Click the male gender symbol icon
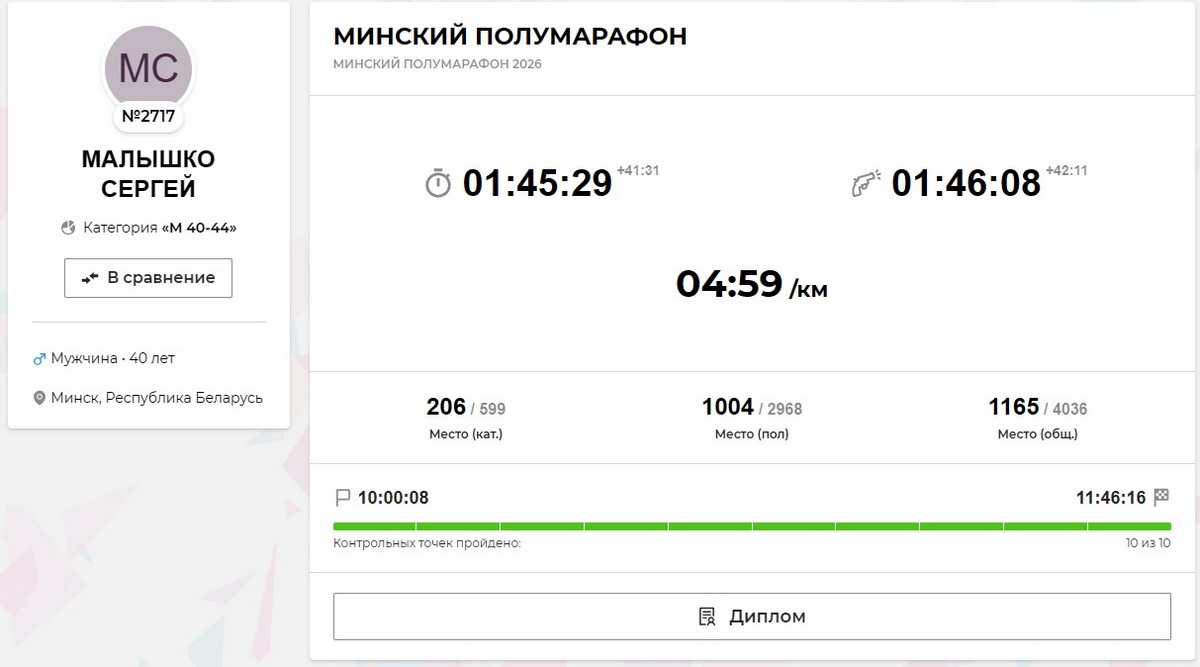 [x=40, y=358]
